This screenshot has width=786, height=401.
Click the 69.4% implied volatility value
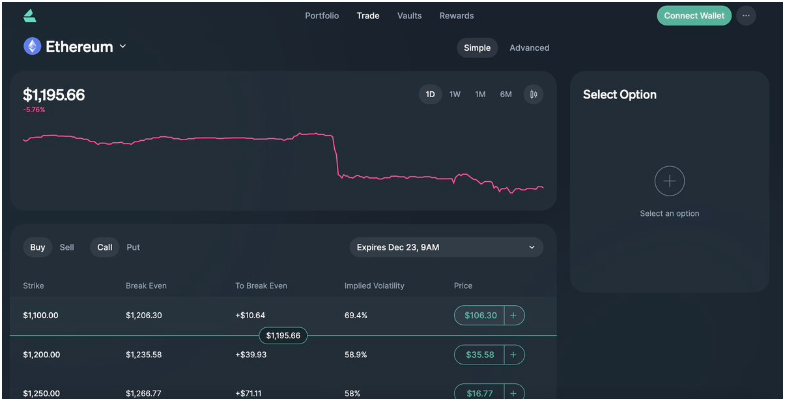click(x=356, y=315)
